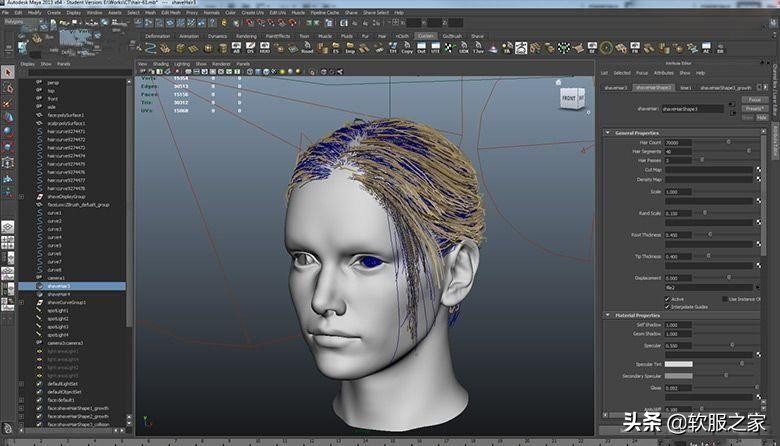
Task: Open the Shave menu in menu bar
Action: click(x=351, y=12)
